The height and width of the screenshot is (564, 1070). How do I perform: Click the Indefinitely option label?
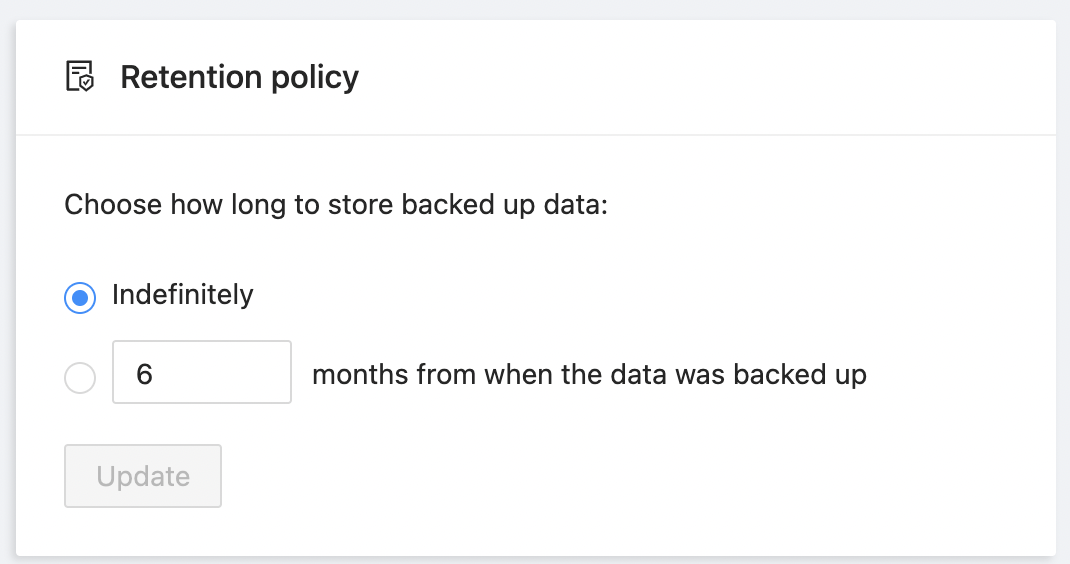[182, 295]
